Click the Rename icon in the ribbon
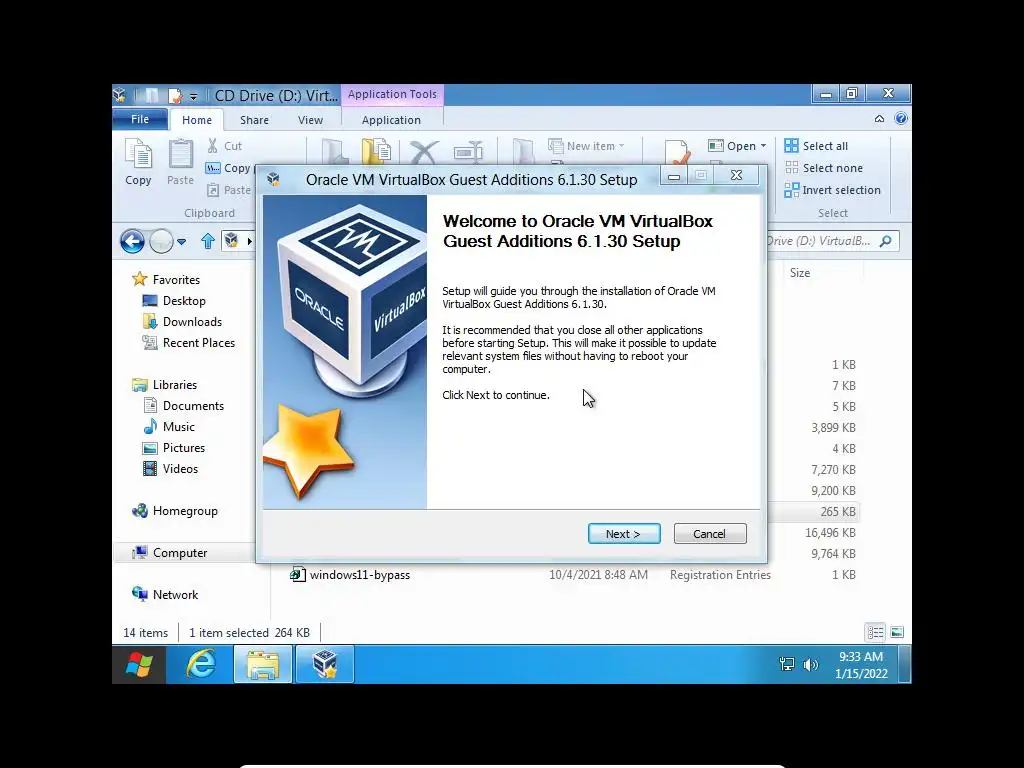The width and height of the screenshot is (1024, 768). [468, 153]
